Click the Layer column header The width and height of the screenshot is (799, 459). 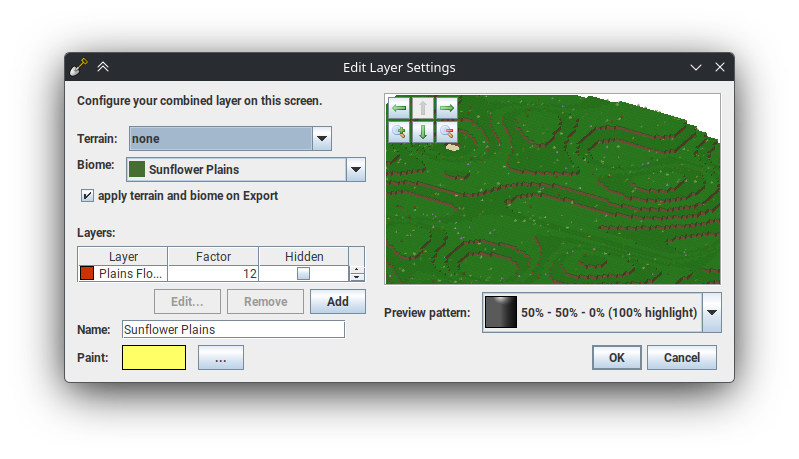tap(123, 257)
